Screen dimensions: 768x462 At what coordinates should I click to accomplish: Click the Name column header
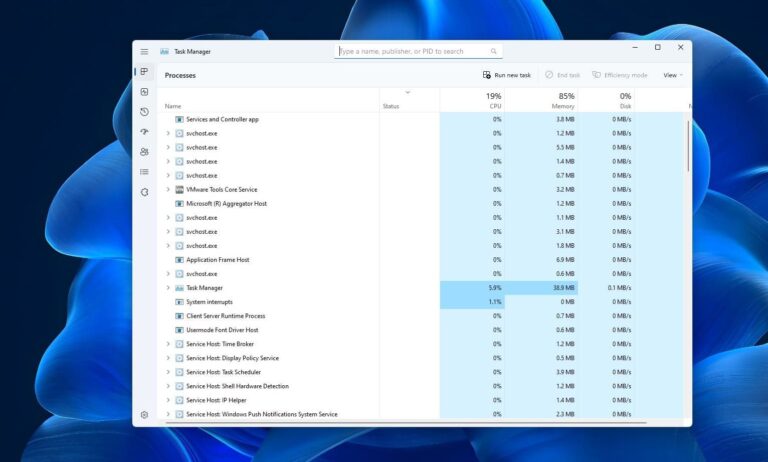pos(174,106)
